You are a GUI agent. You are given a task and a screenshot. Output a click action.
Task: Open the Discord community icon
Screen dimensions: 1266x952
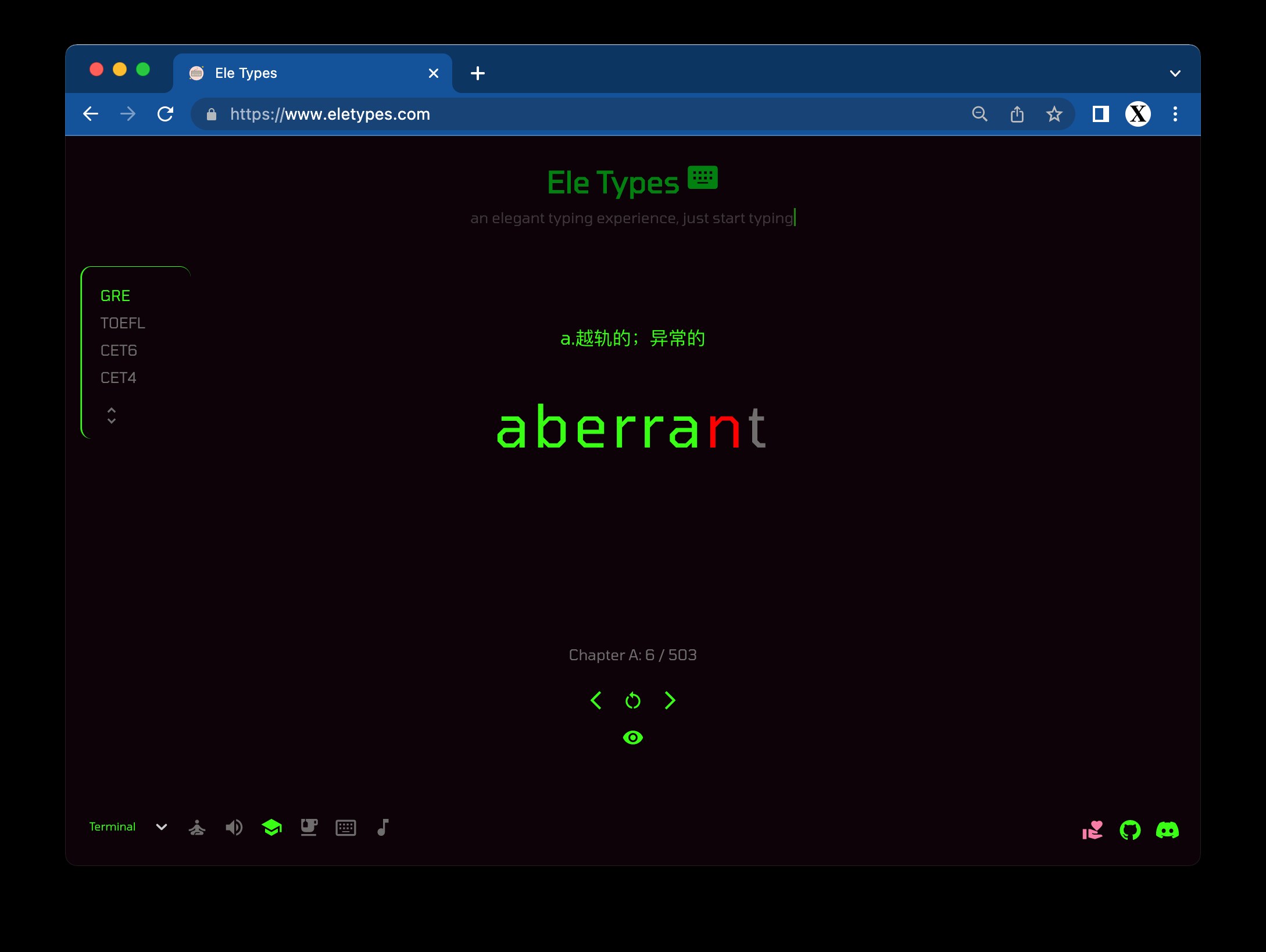[x=1167, y=830]
